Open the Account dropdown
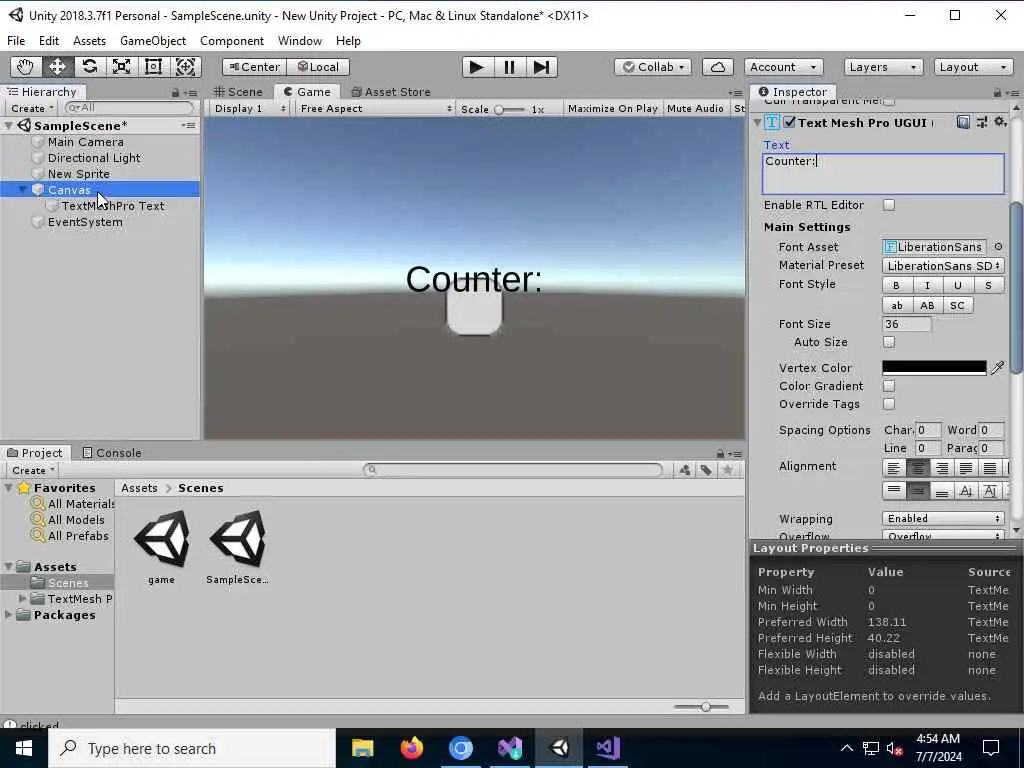This screenshot has height=768, width=1024. tap(783, 67)
